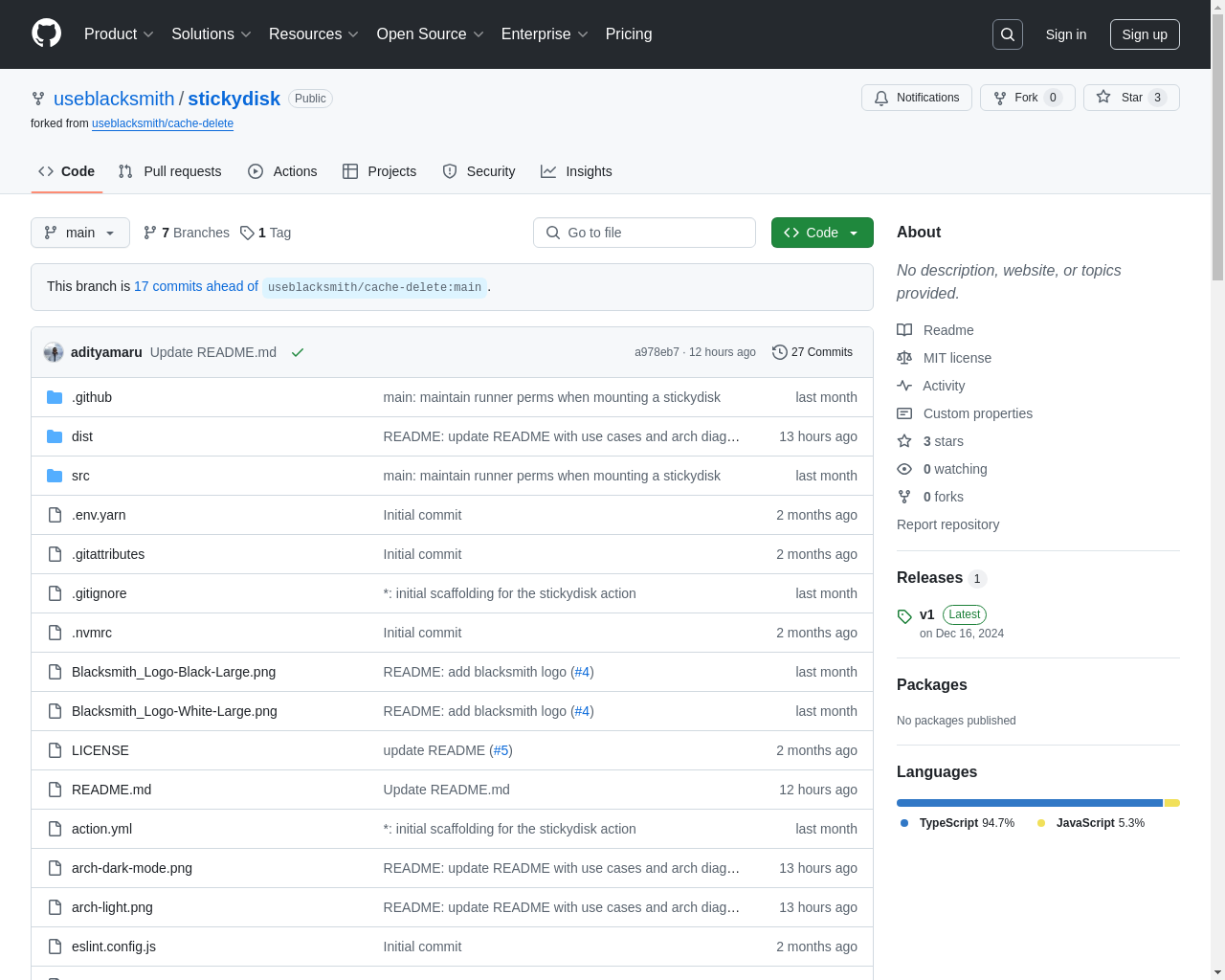The width and height of the screenshot is (1225, 980).
Task: Click the star icon next to 3 stars
Action: point(904,441)
